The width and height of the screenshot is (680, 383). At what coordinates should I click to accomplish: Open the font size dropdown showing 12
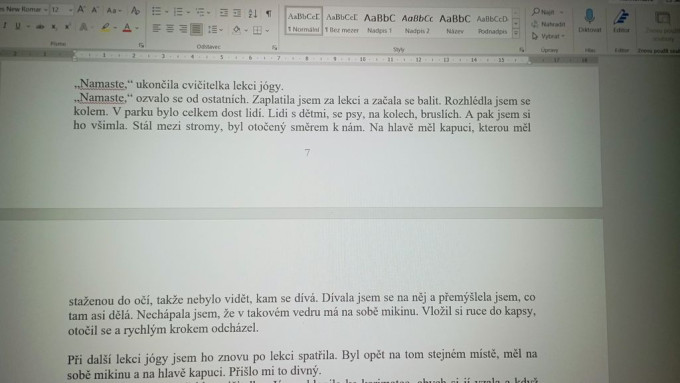[x=62, y=9]
